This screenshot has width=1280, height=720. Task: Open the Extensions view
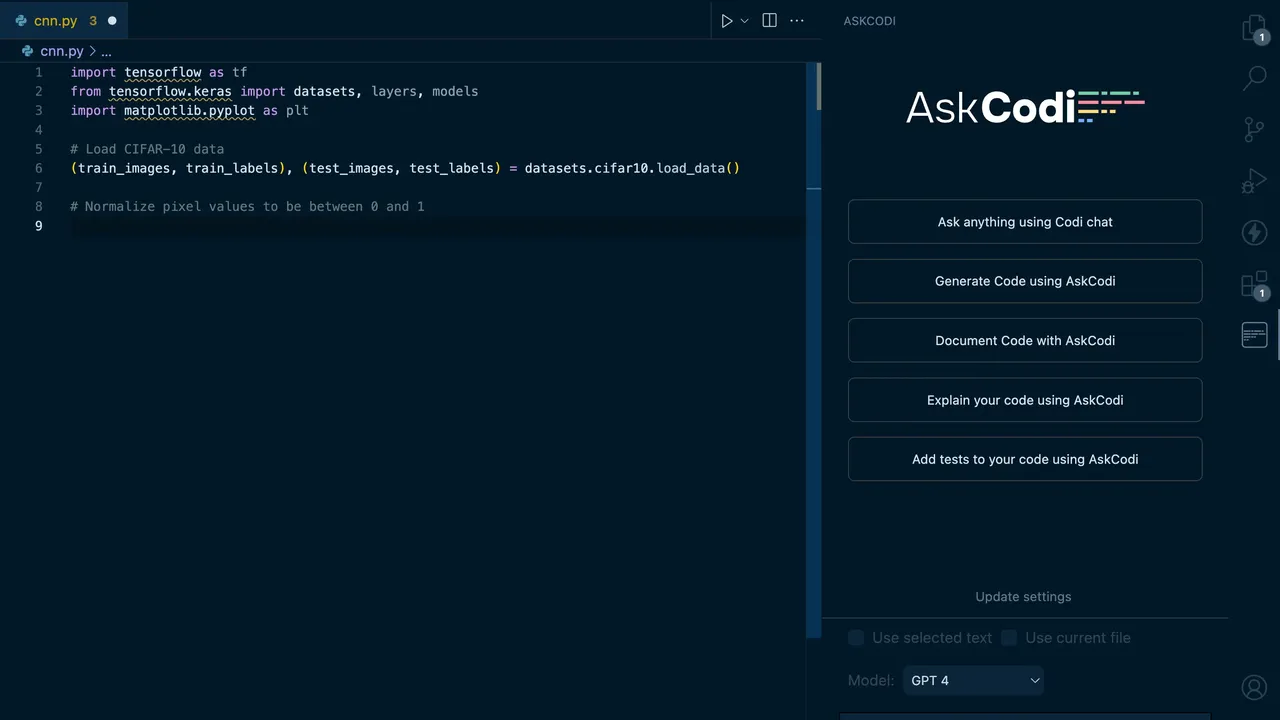[x=1254, y=285]
